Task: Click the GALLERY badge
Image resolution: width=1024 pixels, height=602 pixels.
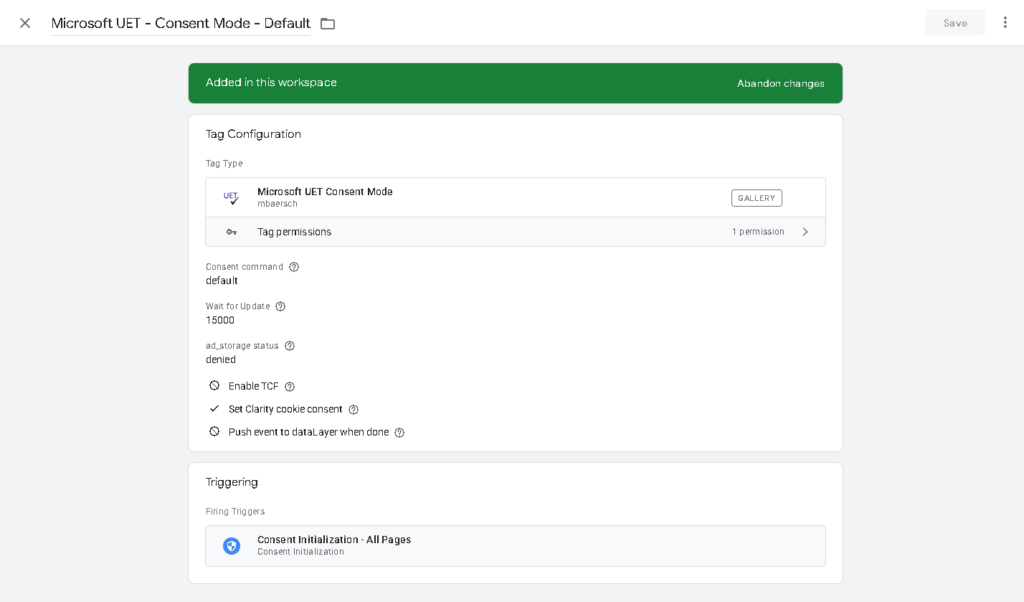Action: point(756,198)
